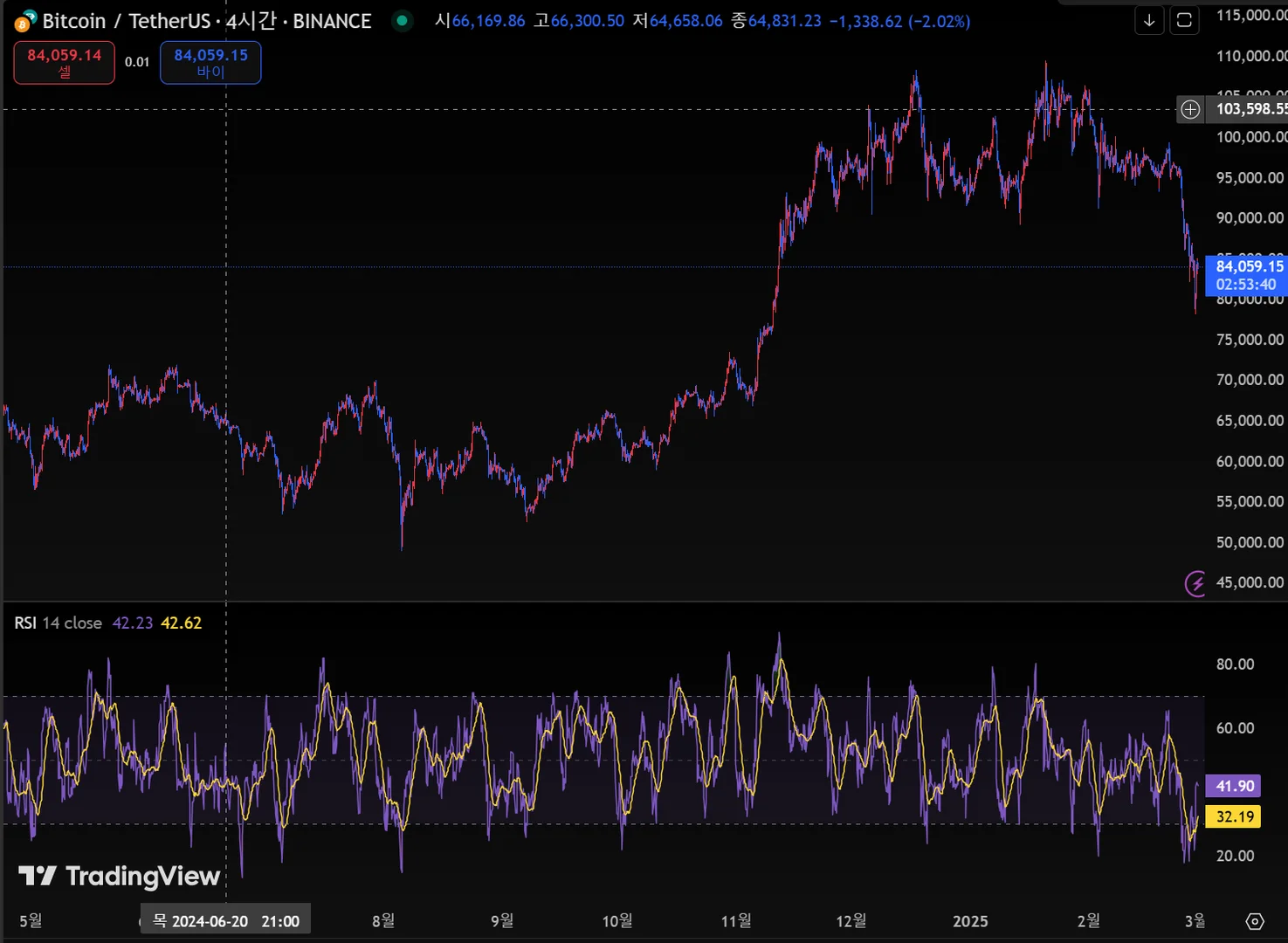The image size is (1288, 943).
Task: Click the open value 66,169.86
Action: pyautogui.click(x=488, y=21)
